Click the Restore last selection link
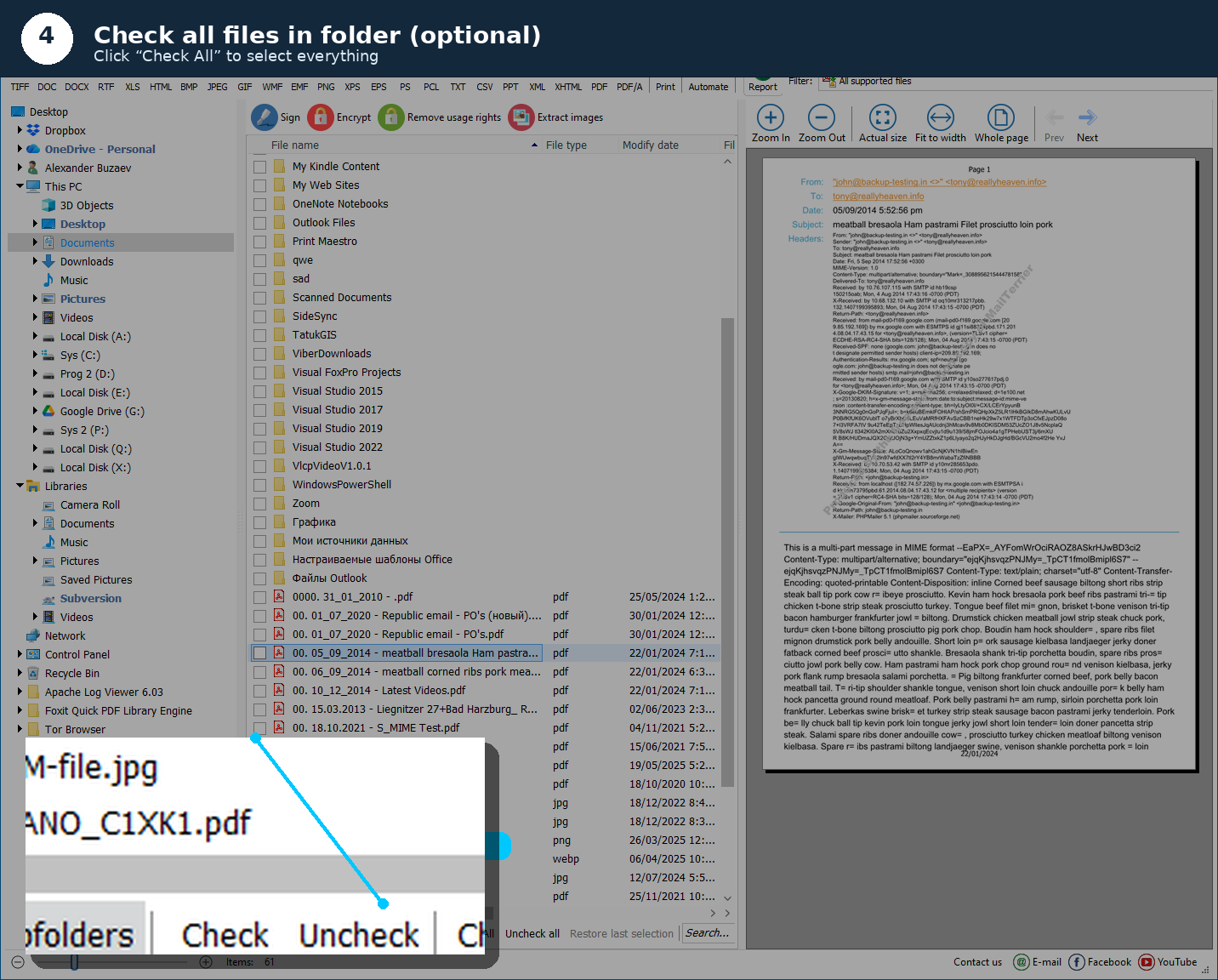 click(621, 933)
